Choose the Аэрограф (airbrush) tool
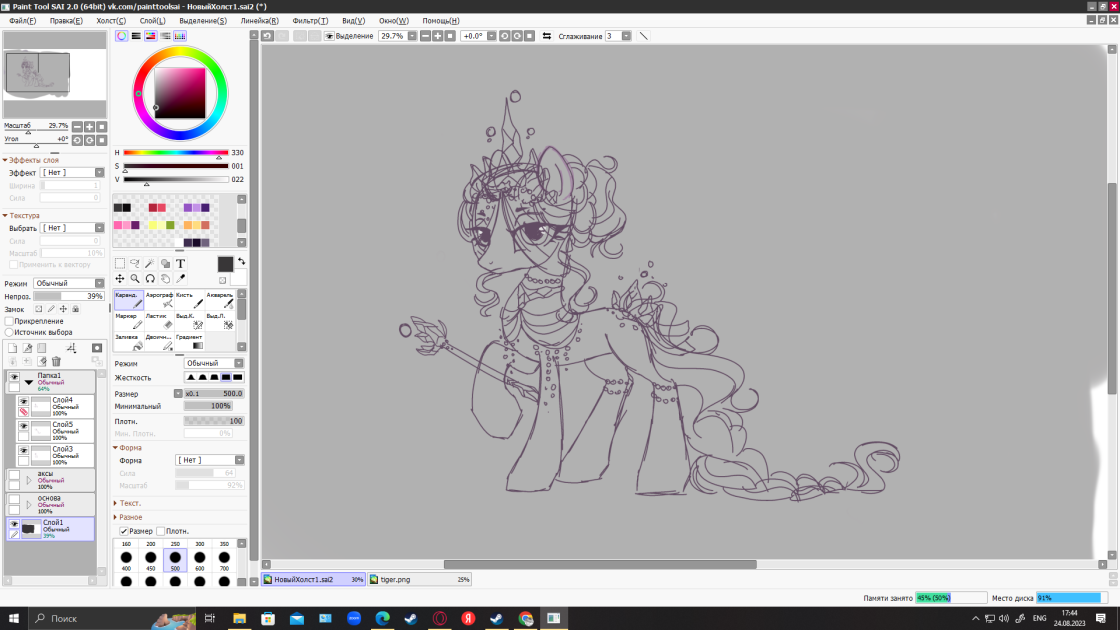This screenshot has height=630, width=1120. pos(159,300)
